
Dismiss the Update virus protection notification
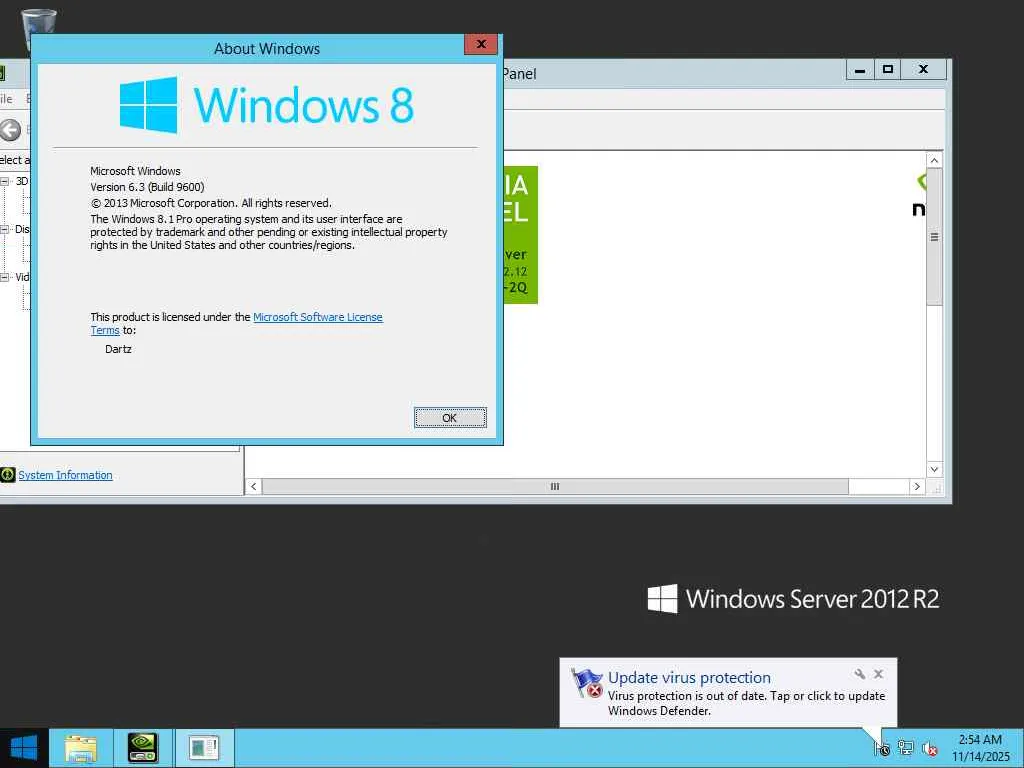coord(879,674)
